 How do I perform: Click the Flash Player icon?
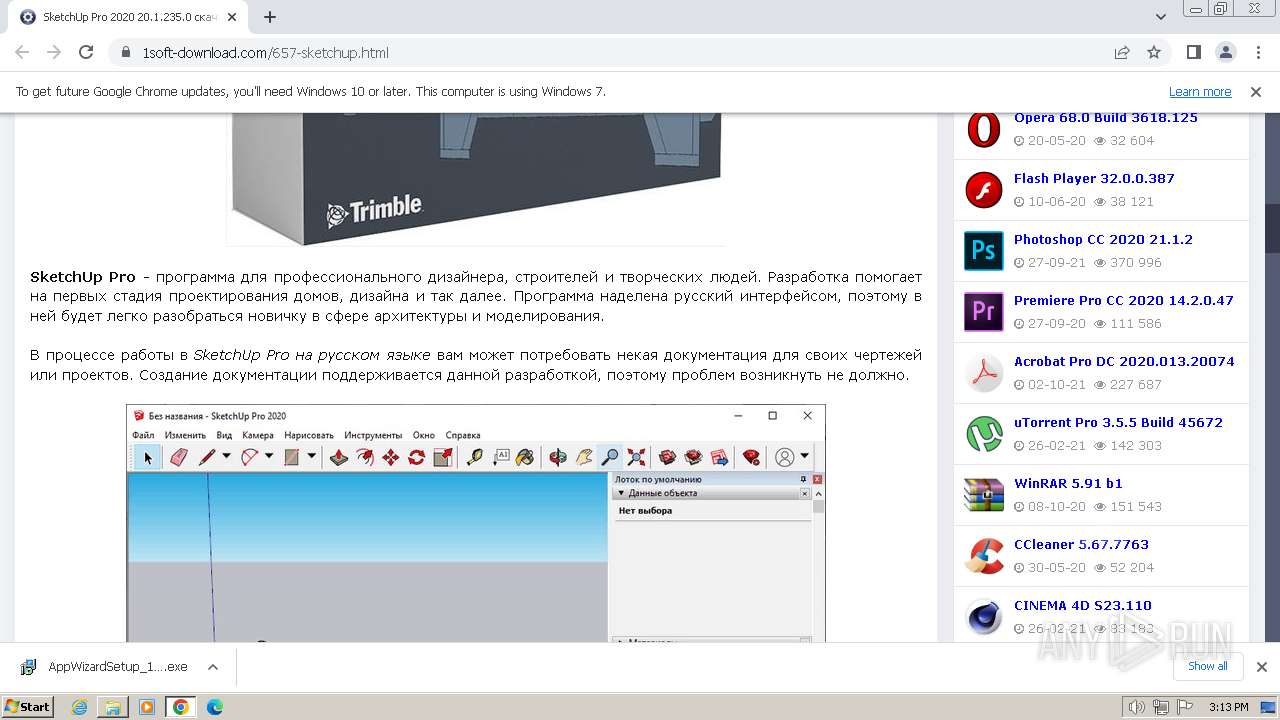pos(984,190)
